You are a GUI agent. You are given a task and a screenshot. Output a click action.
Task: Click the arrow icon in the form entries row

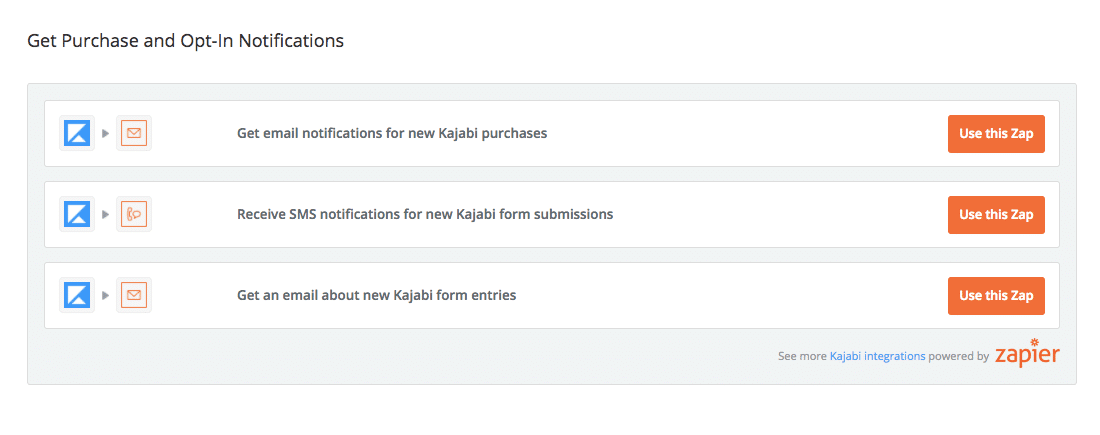[105, 295]
